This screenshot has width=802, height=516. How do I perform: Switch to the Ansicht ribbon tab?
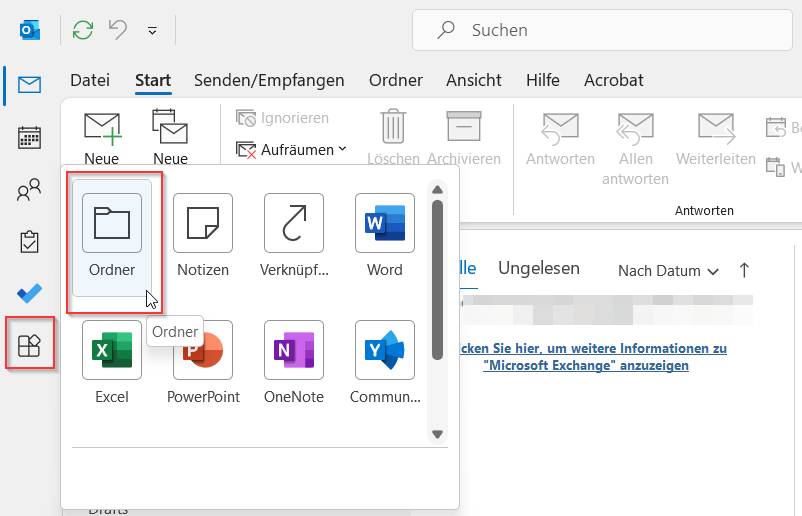click(474, 80)
